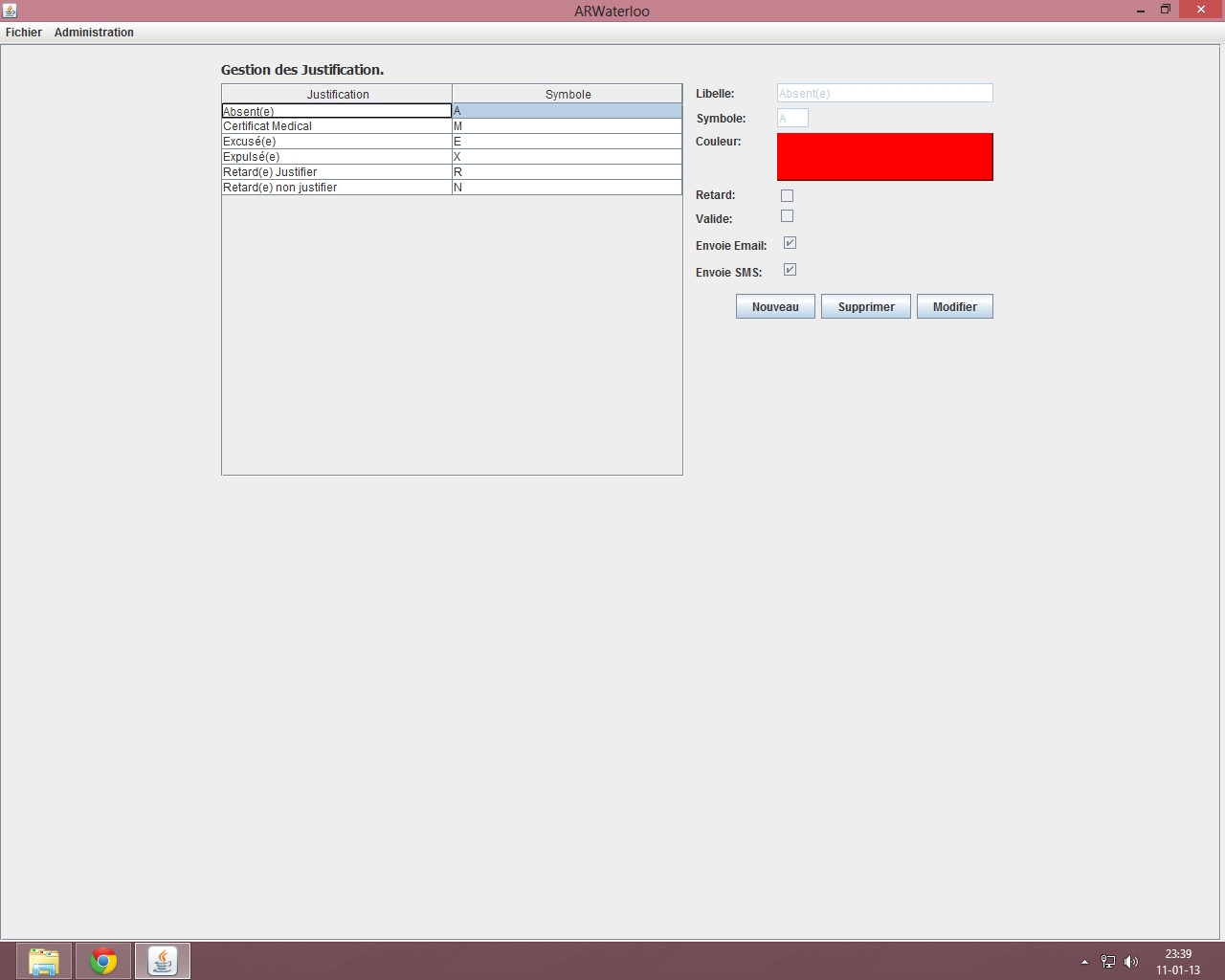1225x980 pixels.
Task: Click the Java icon in title bar
Action: (10, 11)
